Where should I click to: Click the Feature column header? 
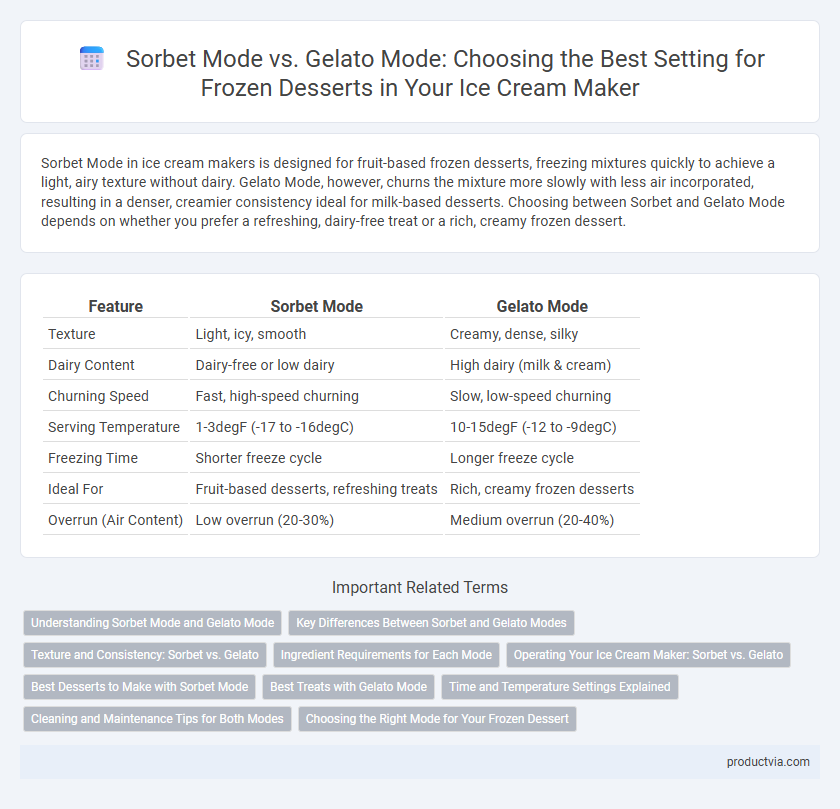pyautogui.click(x=116, y=306)
